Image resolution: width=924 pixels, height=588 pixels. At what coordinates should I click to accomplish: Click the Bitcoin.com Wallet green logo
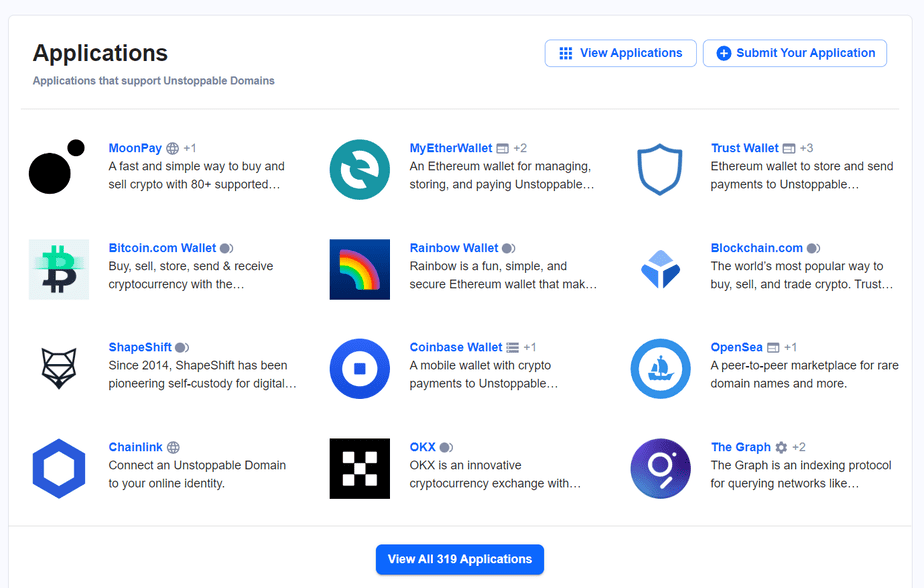[57, 268]
